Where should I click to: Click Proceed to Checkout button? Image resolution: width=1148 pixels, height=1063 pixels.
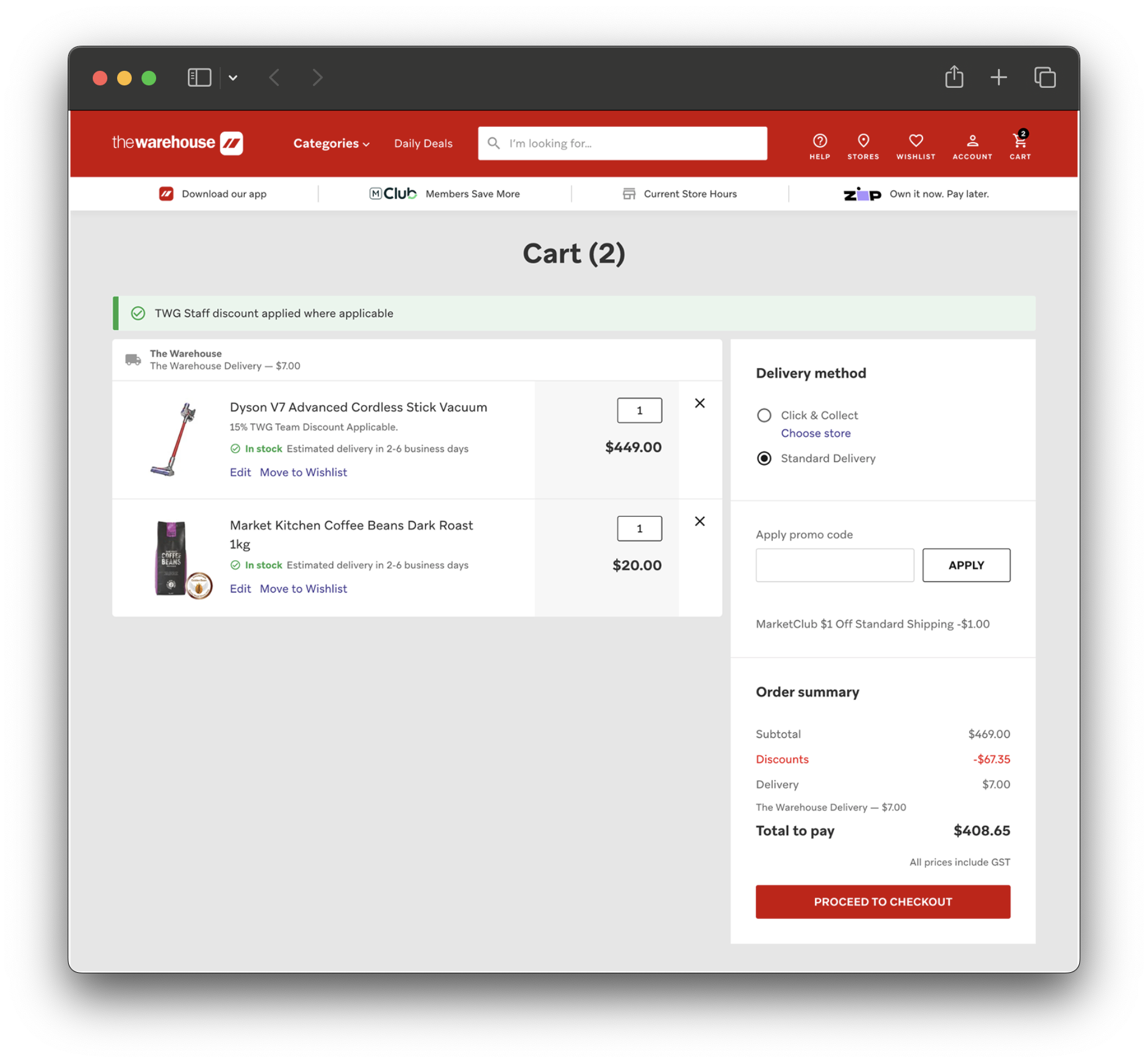point(882,901)
